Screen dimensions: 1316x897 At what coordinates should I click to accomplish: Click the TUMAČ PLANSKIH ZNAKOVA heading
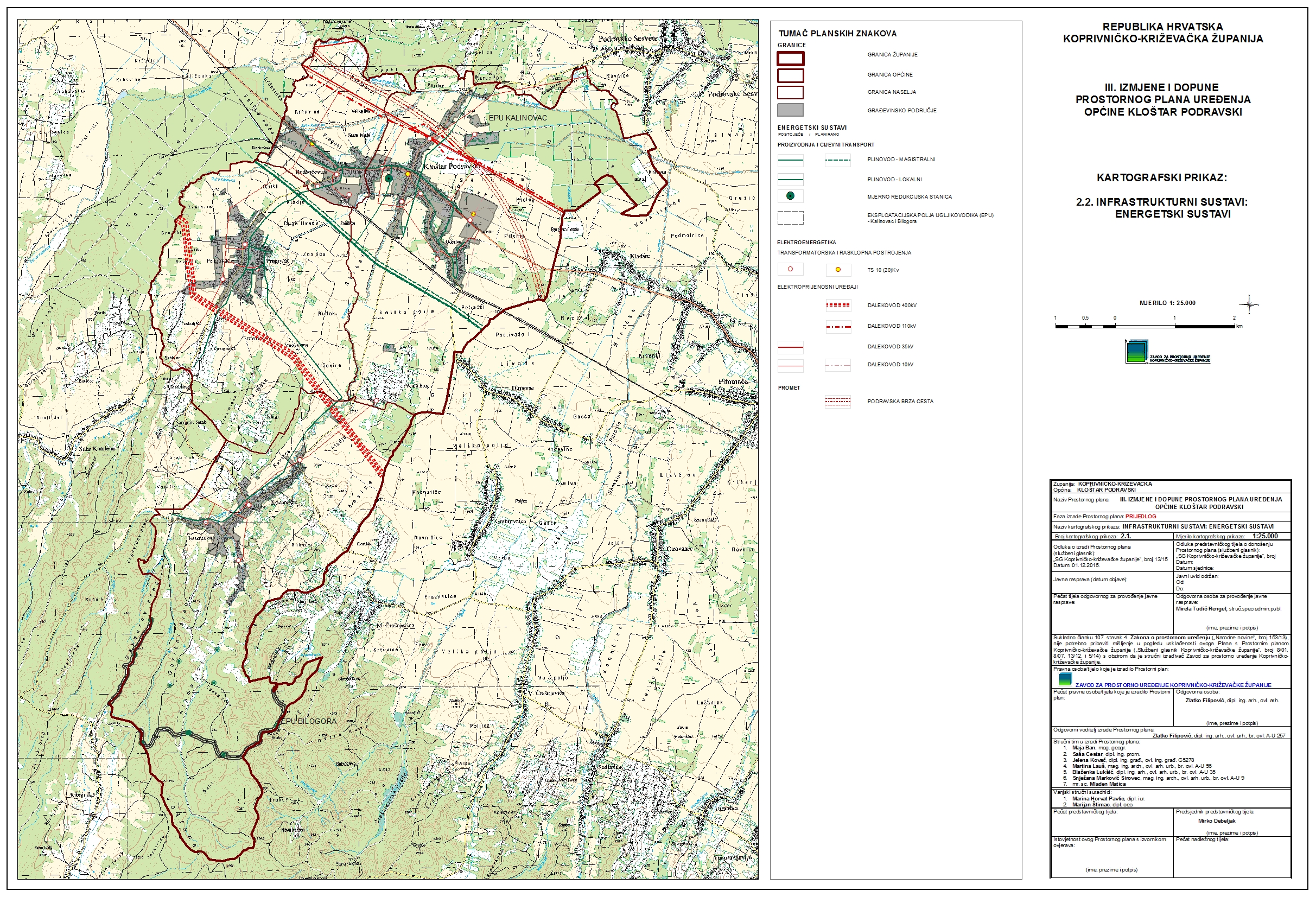point(837,34)
